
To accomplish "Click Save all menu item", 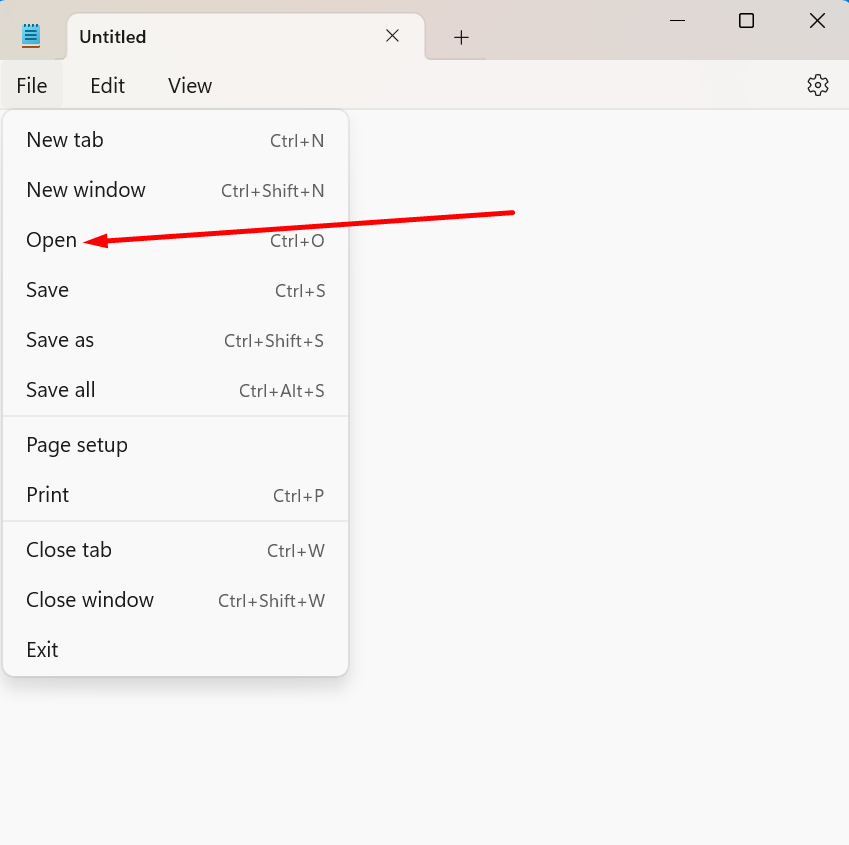I will (61, 390).
